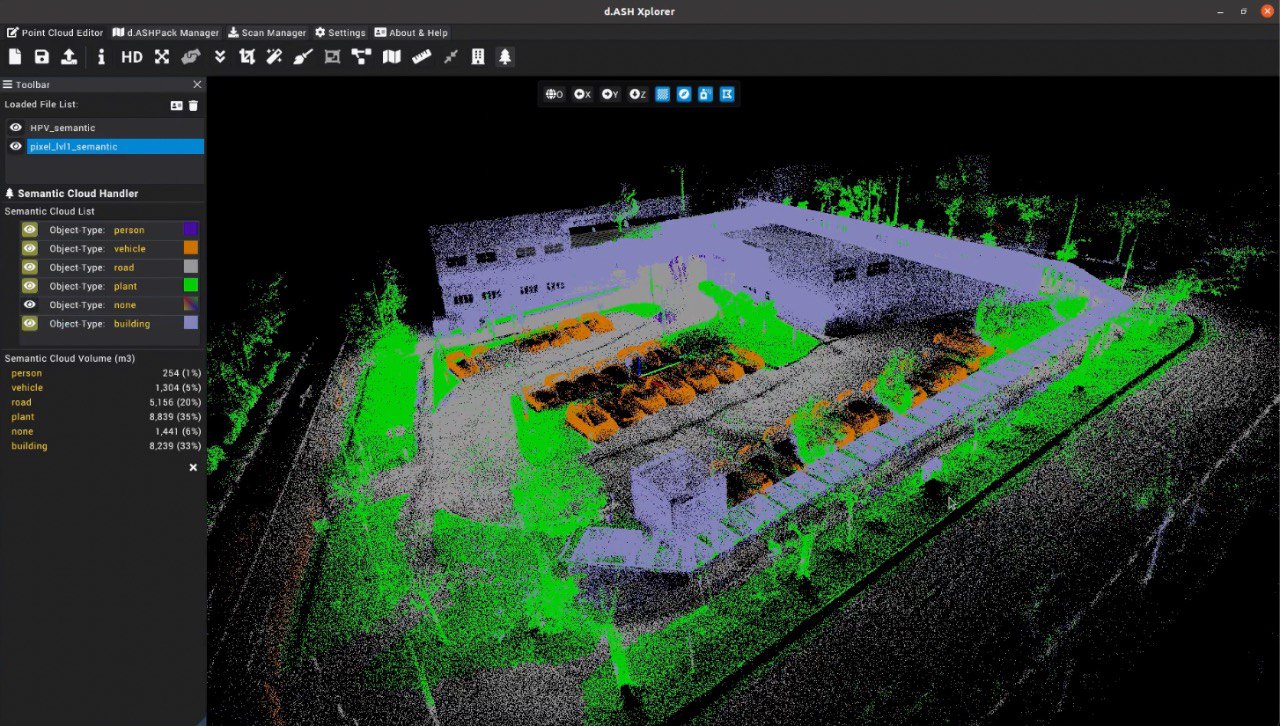Screen dimensions: 1280x726
Task: Close the Toolbar panel
Action: (x=197, y=85)
